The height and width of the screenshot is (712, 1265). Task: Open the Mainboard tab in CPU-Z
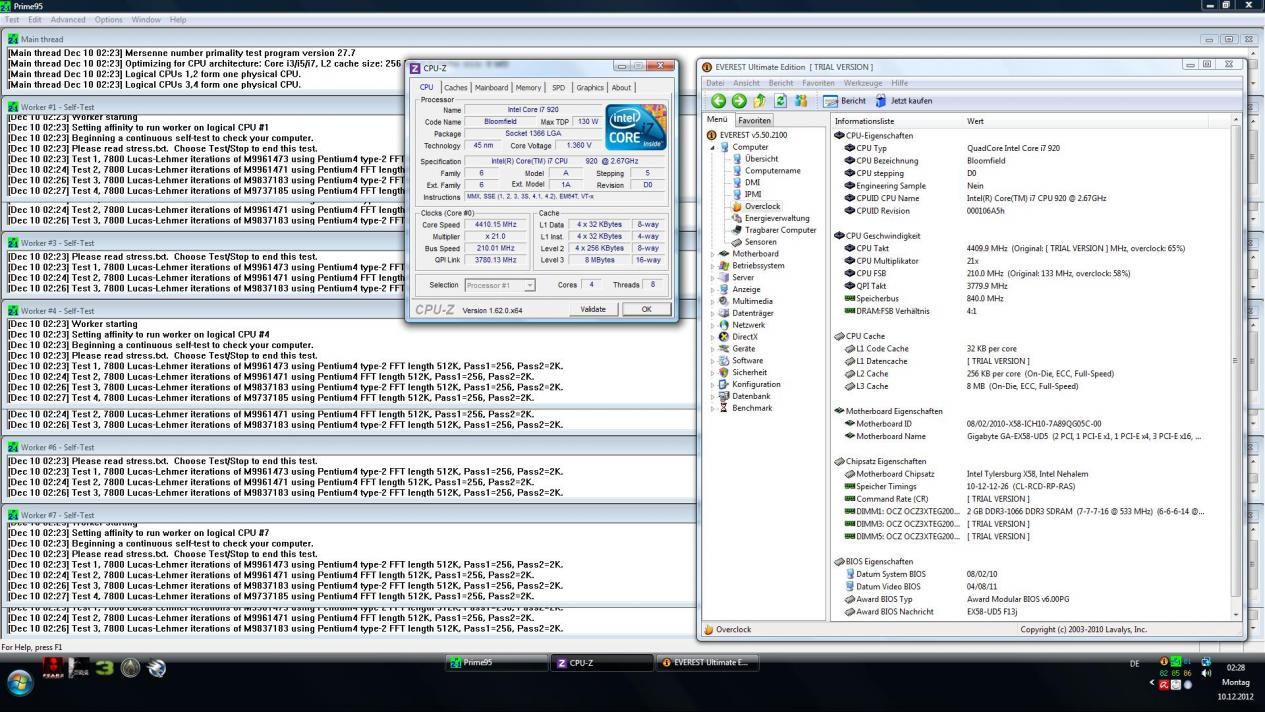pos(491,88)
